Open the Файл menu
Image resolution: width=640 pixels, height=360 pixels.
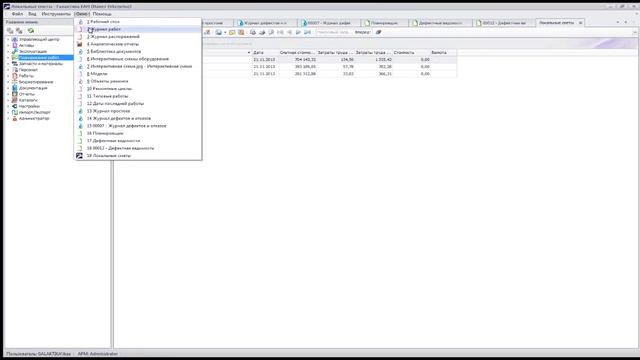[x=17, y=14]
